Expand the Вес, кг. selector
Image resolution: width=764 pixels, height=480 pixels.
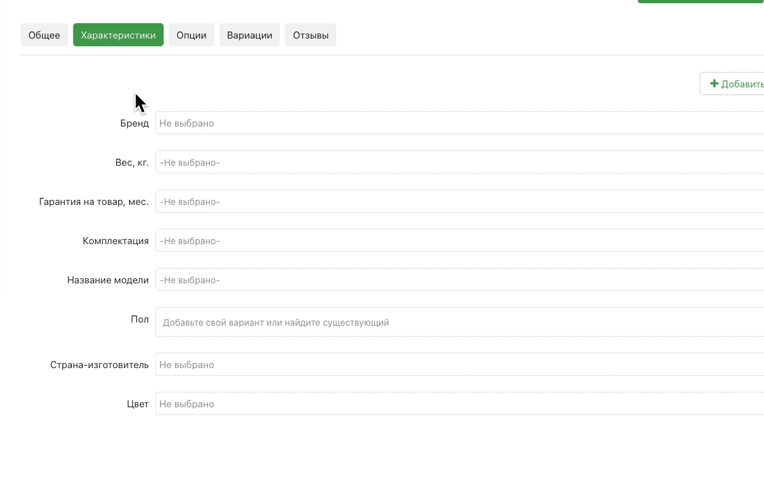[459, 162]
